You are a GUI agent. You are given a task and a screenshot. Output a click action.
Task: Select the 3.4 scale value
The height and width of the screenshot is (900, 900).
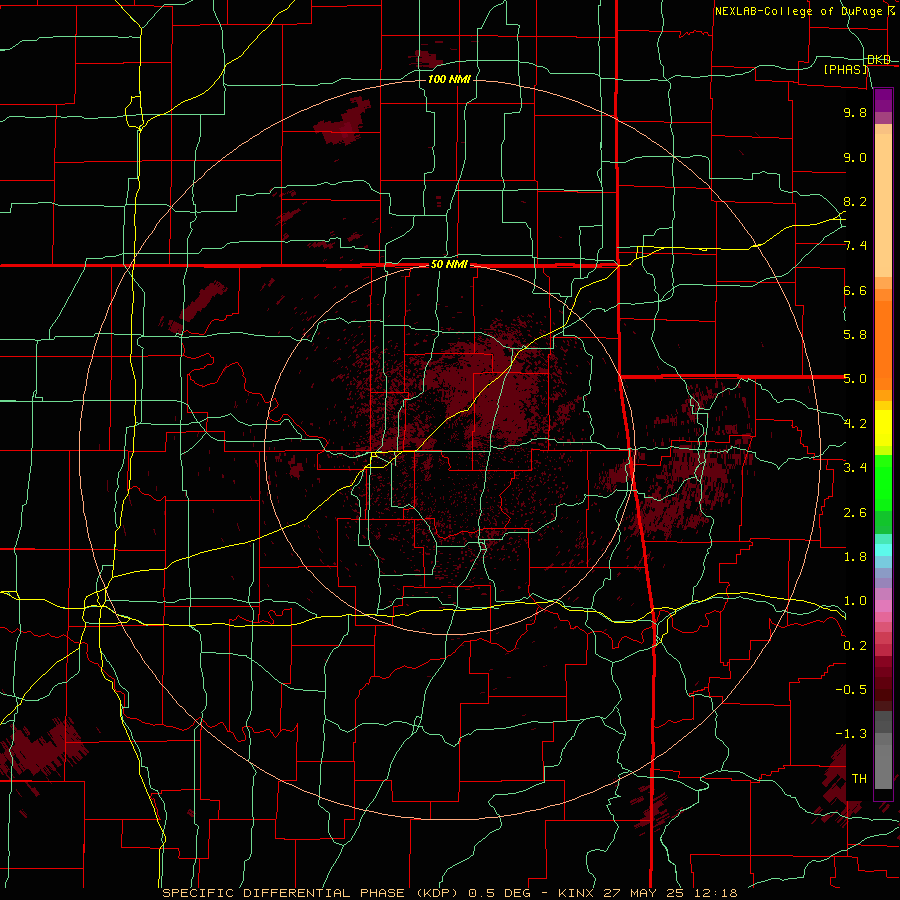pyautogui.click(x=855, y=468)
